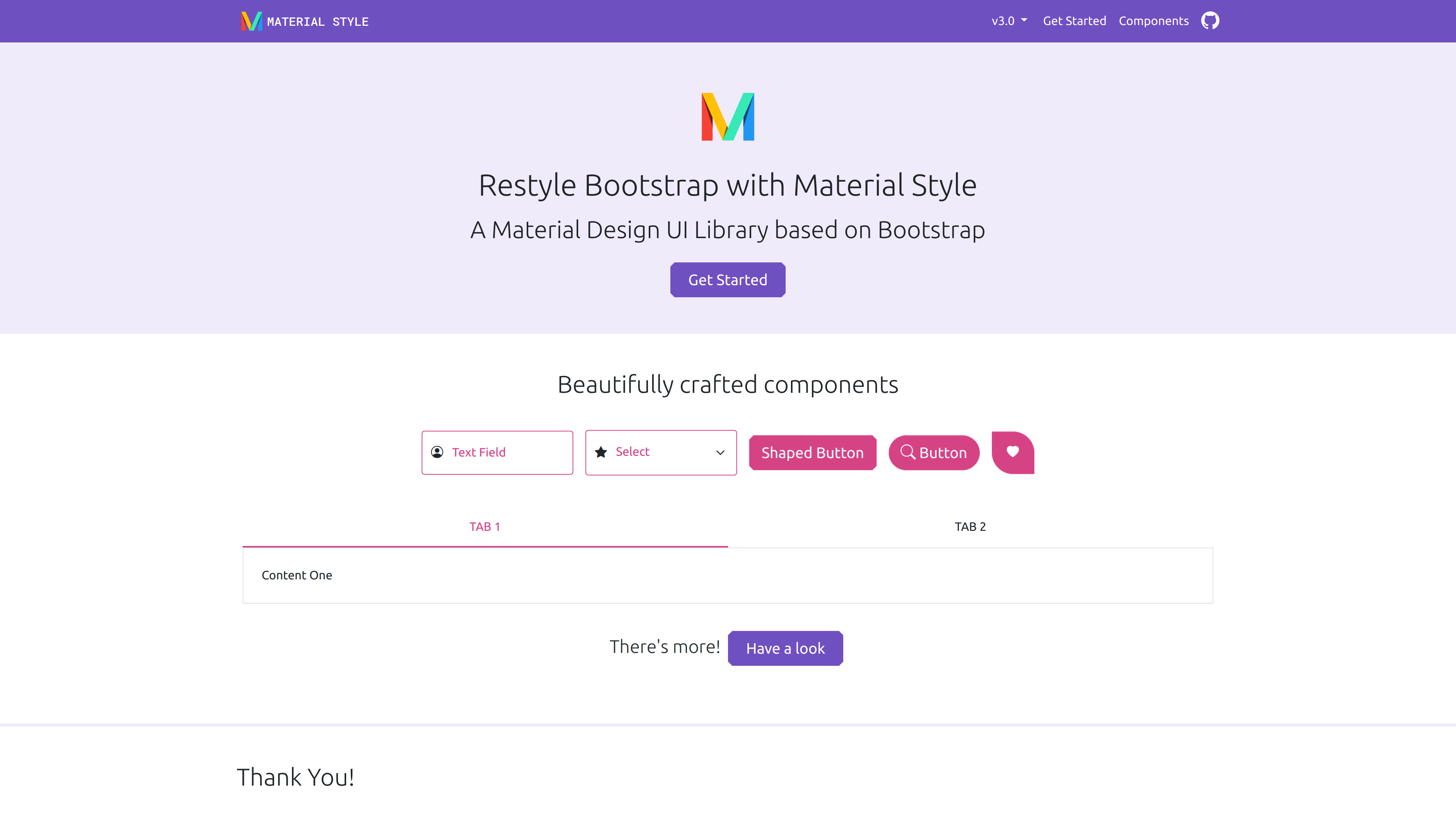Switch to TAB 2
This screenshot has width=1456, height=819.
tap(971, 527)
